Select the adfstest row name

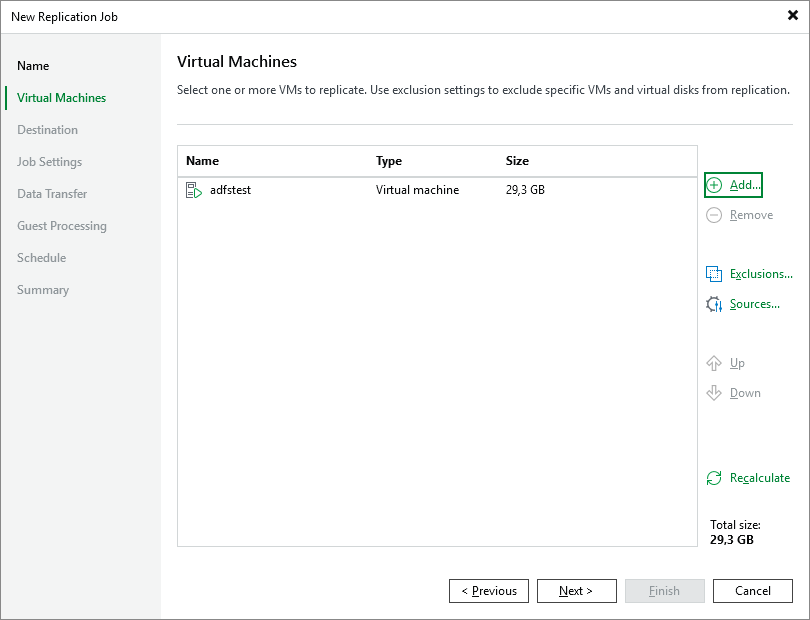pyautogui.click(x=230, y=190)
